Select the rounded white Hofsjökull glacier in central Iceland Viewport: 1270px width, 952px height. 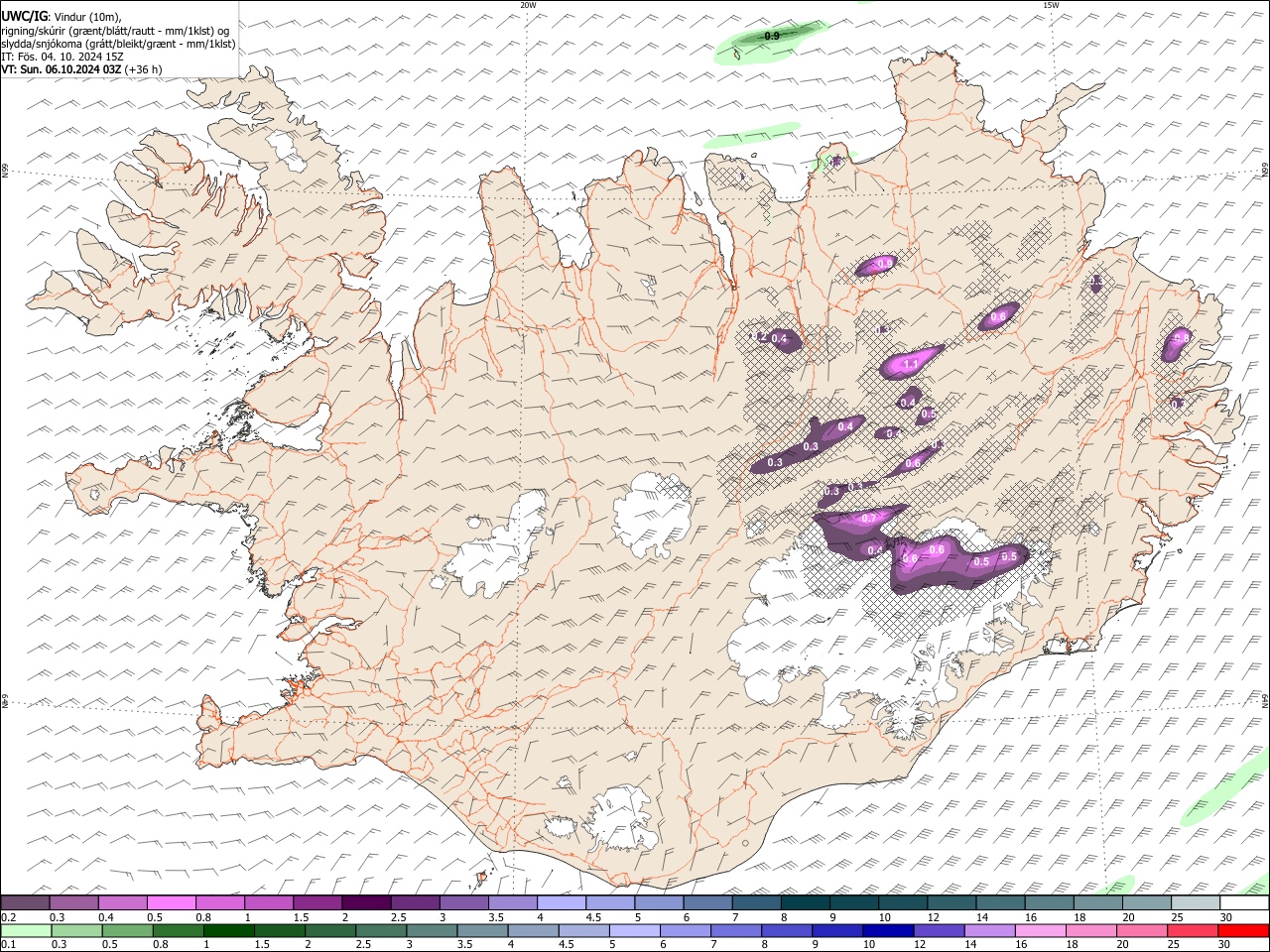click(x=651, y=513)
